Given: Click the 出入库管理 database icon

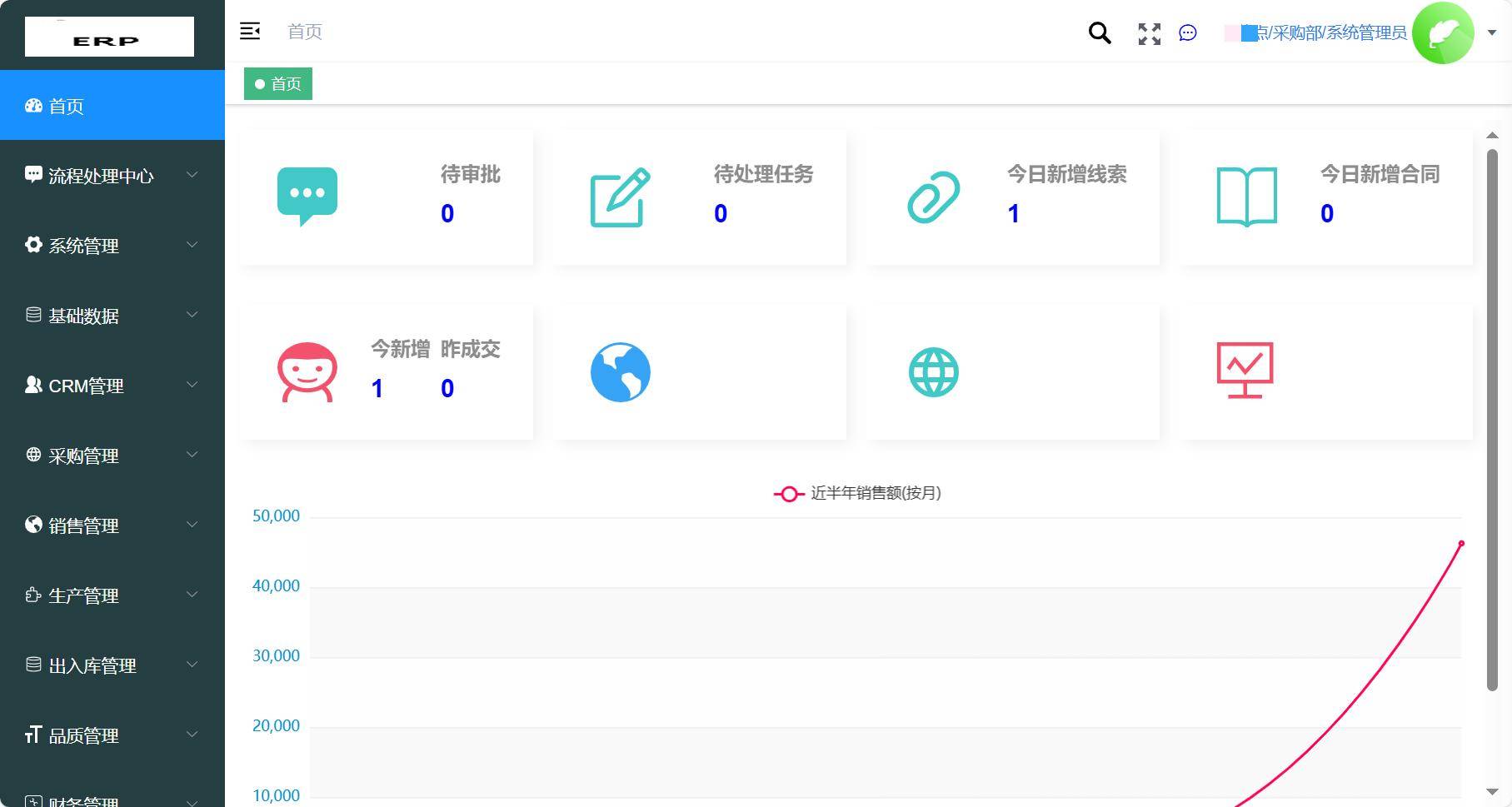Looking at the screenshot, I should pyautogui.click(x=33, y=664).
